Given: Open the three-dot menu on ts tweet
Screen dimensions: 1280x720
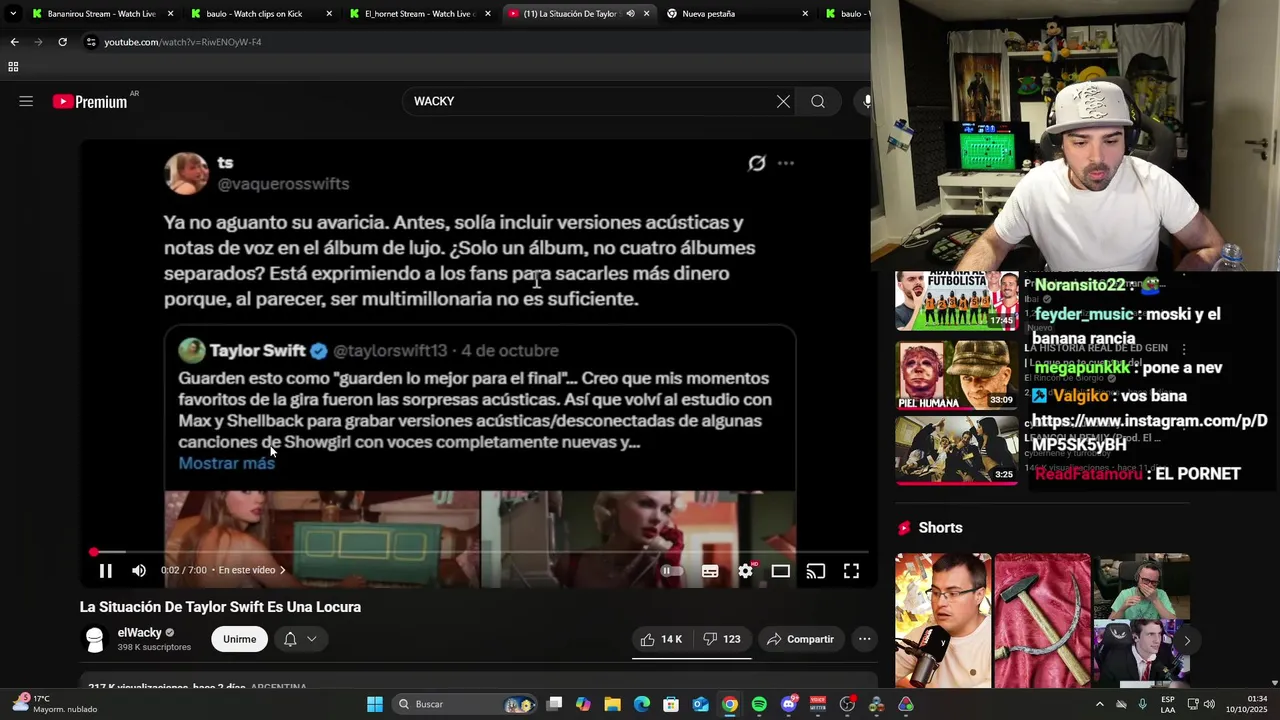Looking at the screenshot, I should (786, 163).
